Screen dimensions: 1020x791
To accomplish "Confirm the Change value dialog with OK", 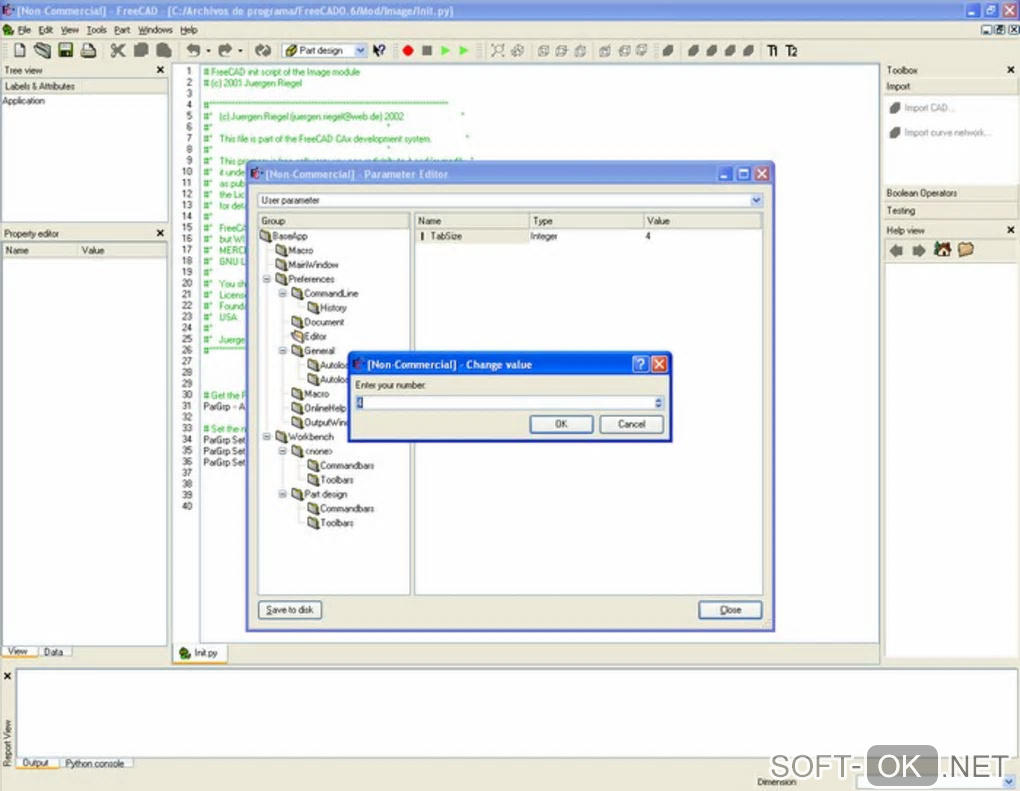I will [x=561, y=424].
